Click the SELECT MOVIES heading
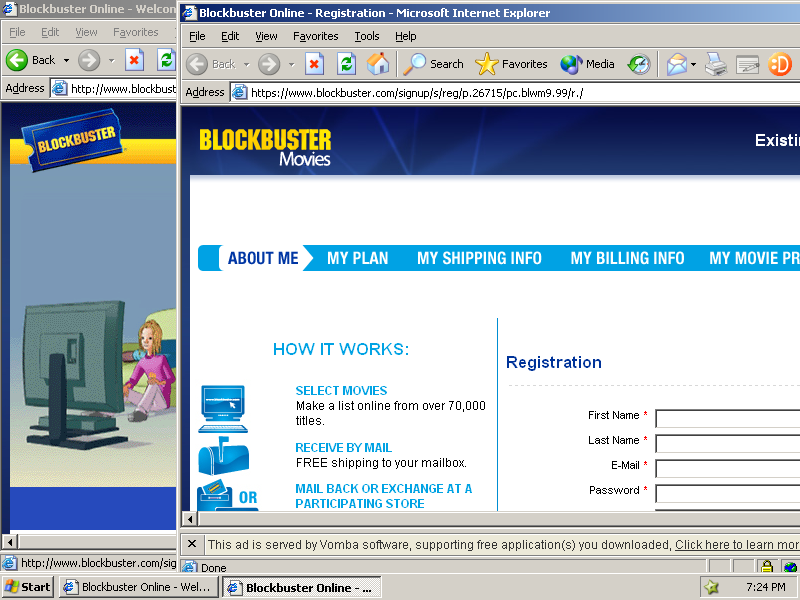Image resolution: width=800 pixels, height=600 pixels. (x=341, y=391)
